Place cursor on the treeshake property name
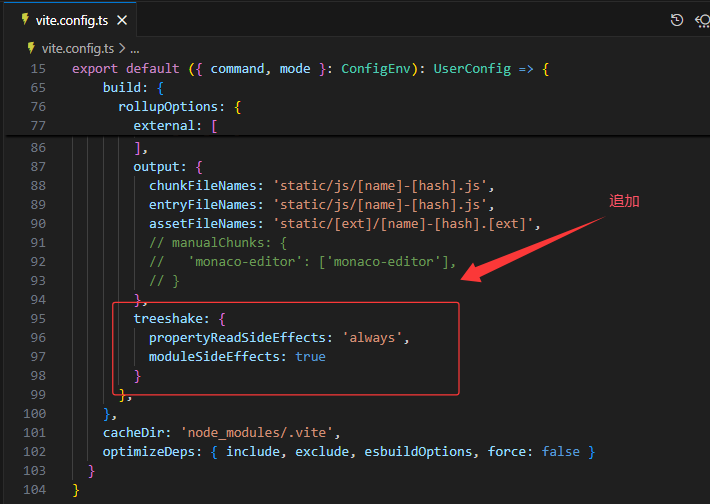 coord(170,318)
